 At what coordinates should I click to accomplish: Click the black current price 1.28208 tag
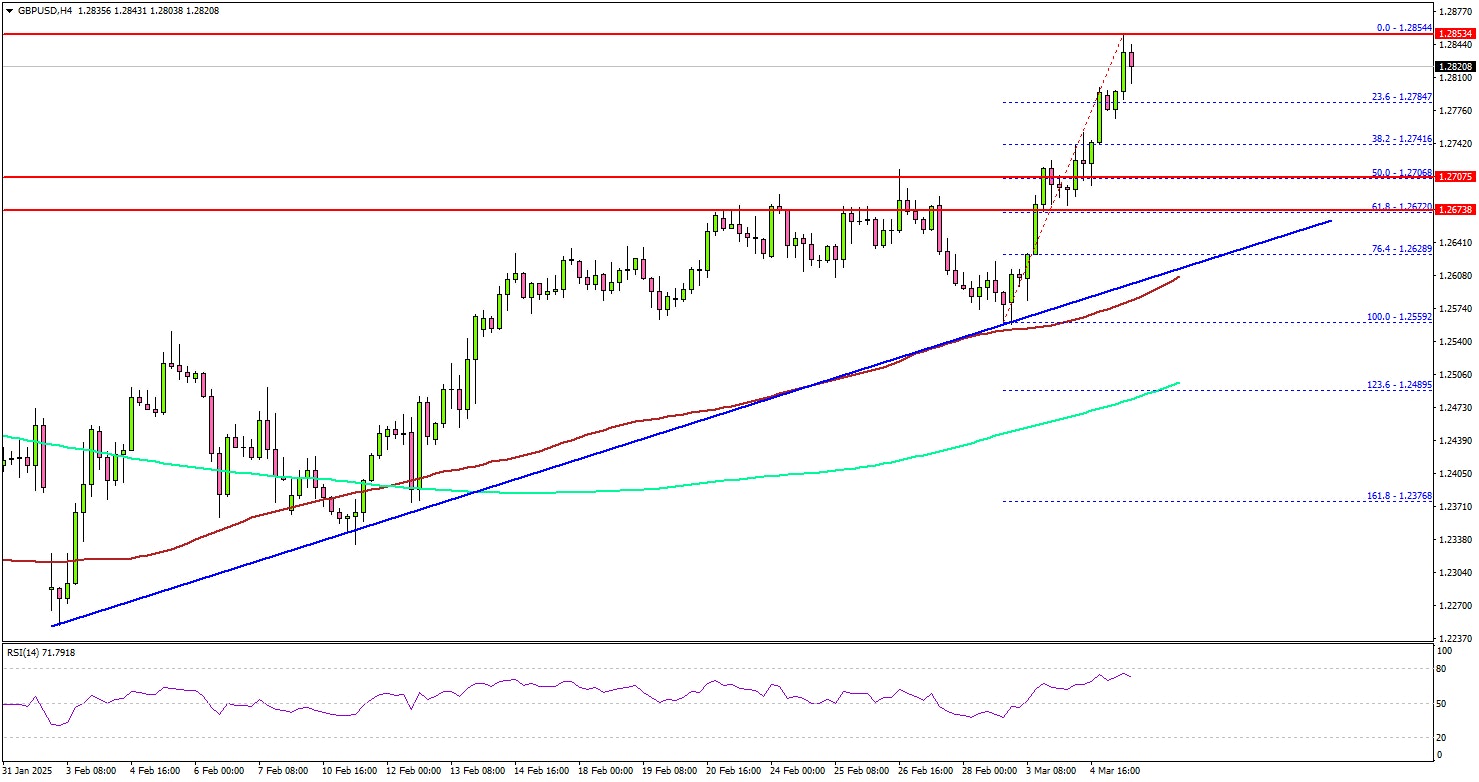click(x=1457, y=67)
